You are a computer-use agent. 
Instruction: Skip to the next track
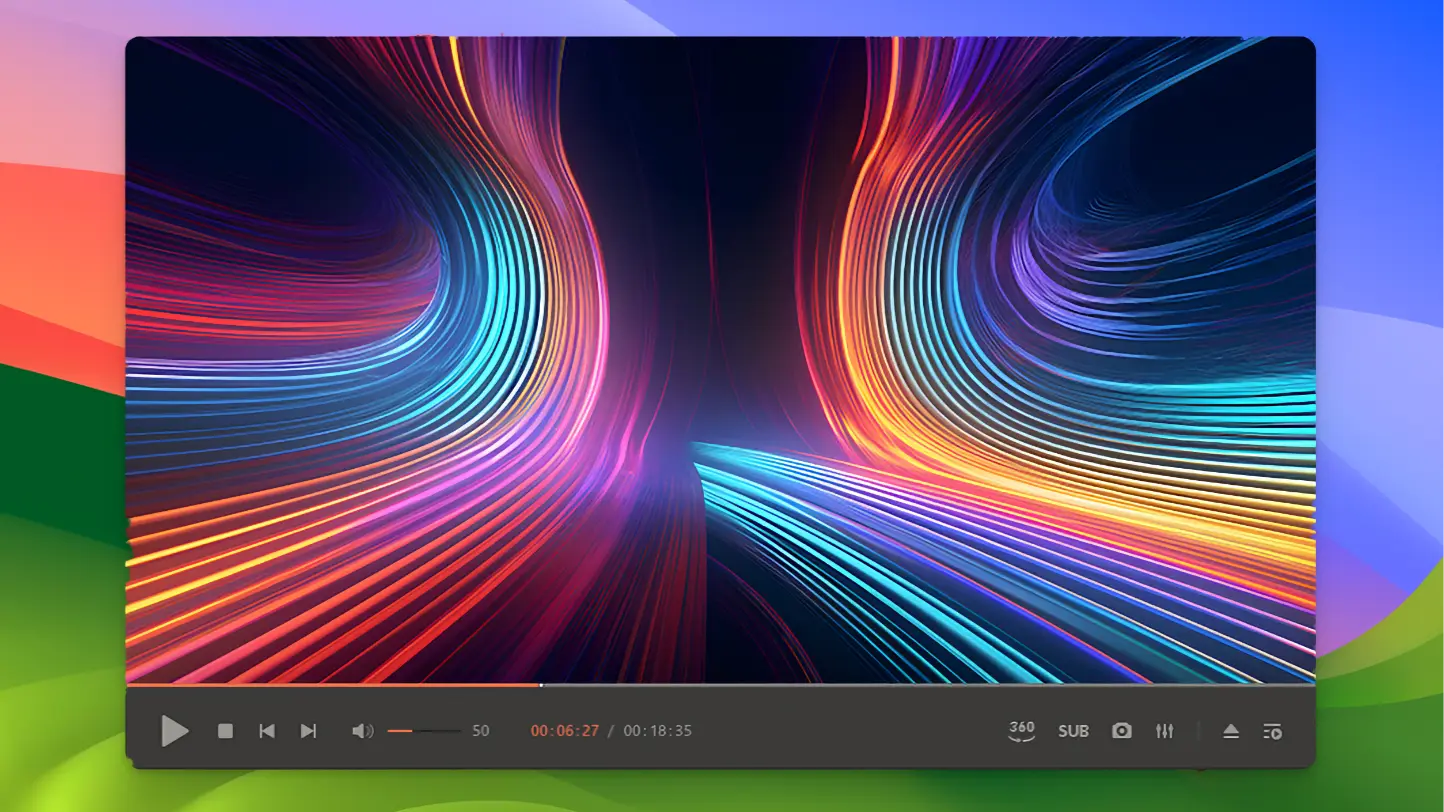coord(308,731)
